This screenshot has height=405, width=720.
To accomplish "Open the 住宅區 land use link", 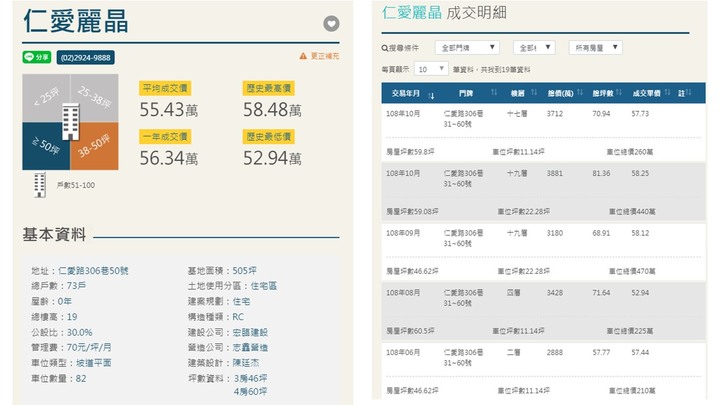I will click(264, 286).
